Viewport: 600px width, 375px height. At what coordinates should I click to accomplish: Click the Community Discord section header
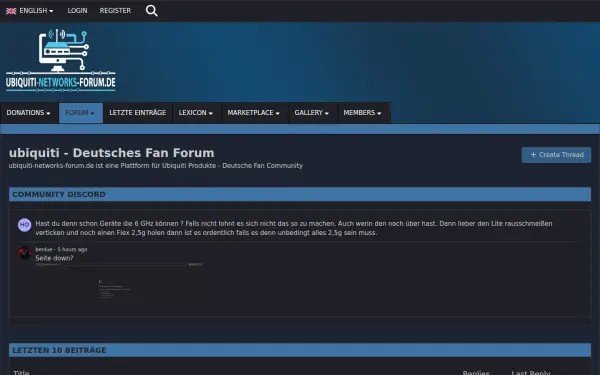point(300,194)
